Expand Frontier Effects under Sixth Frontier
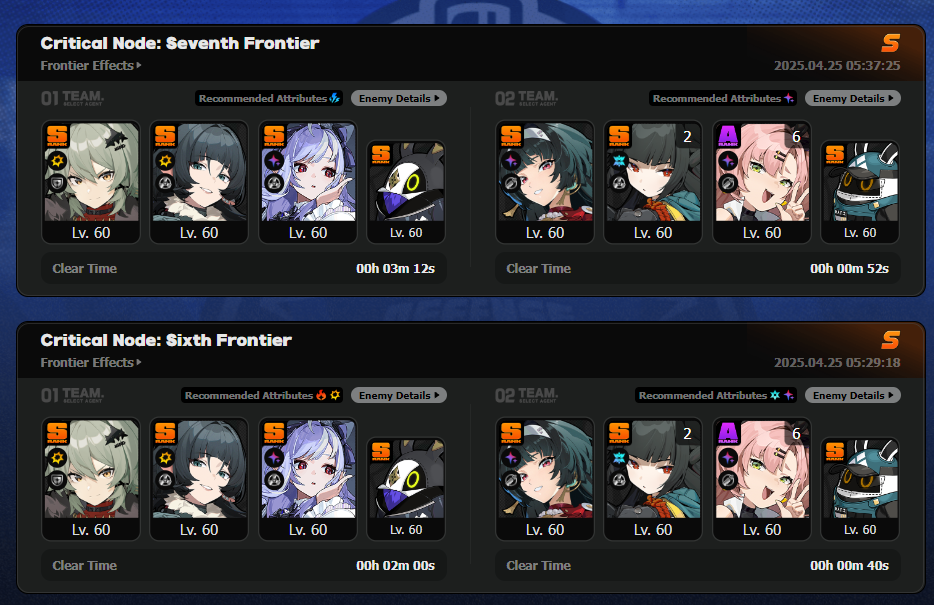This screenshot has height=605, width=934. pos(91,363)
